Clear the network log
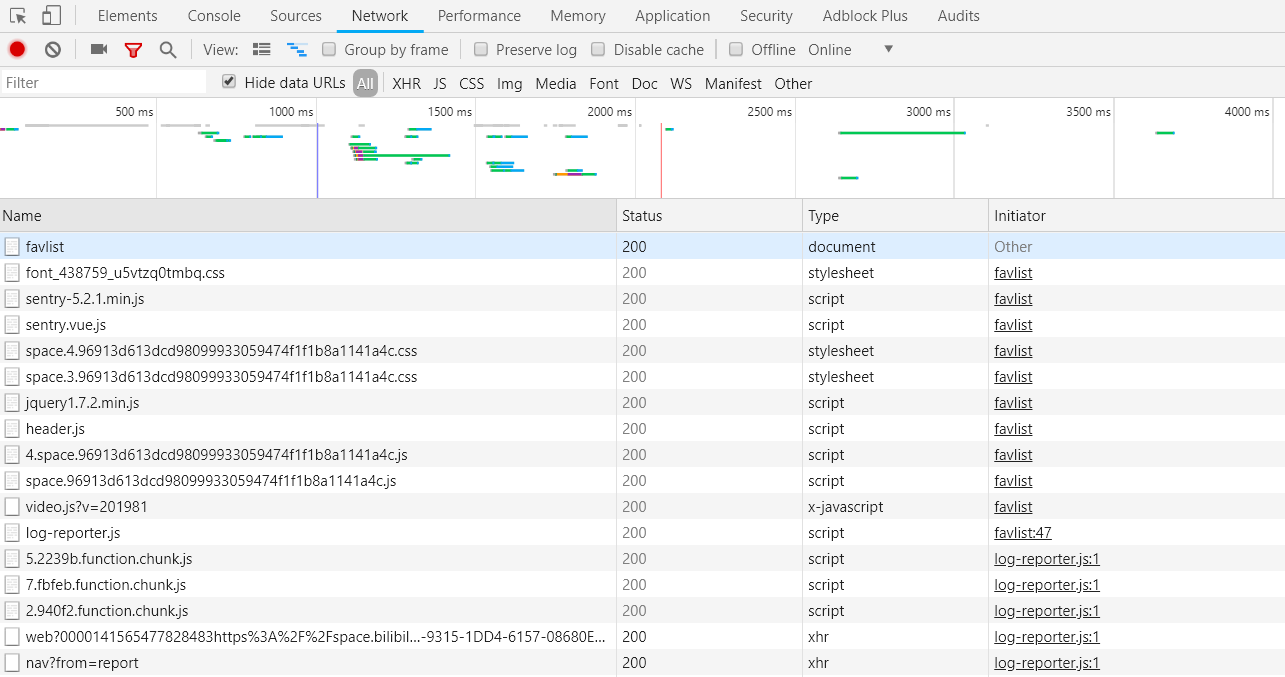 53,49
